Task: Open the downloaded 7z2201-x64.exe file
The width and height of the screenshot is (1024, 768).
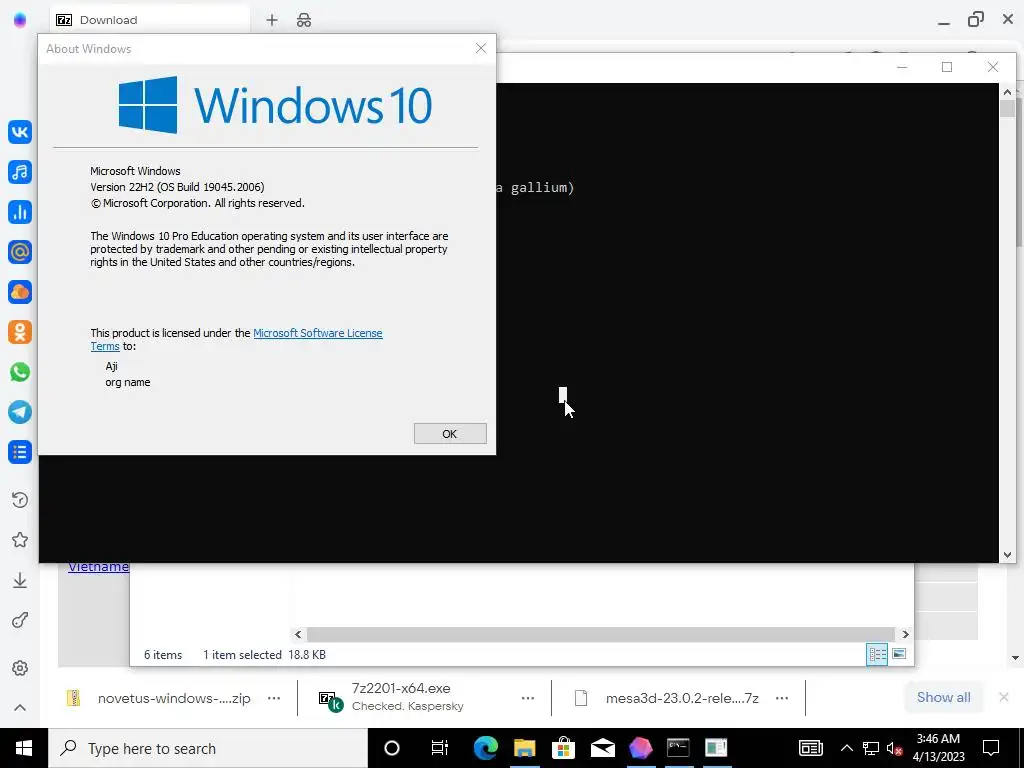Action: (392, 697)
